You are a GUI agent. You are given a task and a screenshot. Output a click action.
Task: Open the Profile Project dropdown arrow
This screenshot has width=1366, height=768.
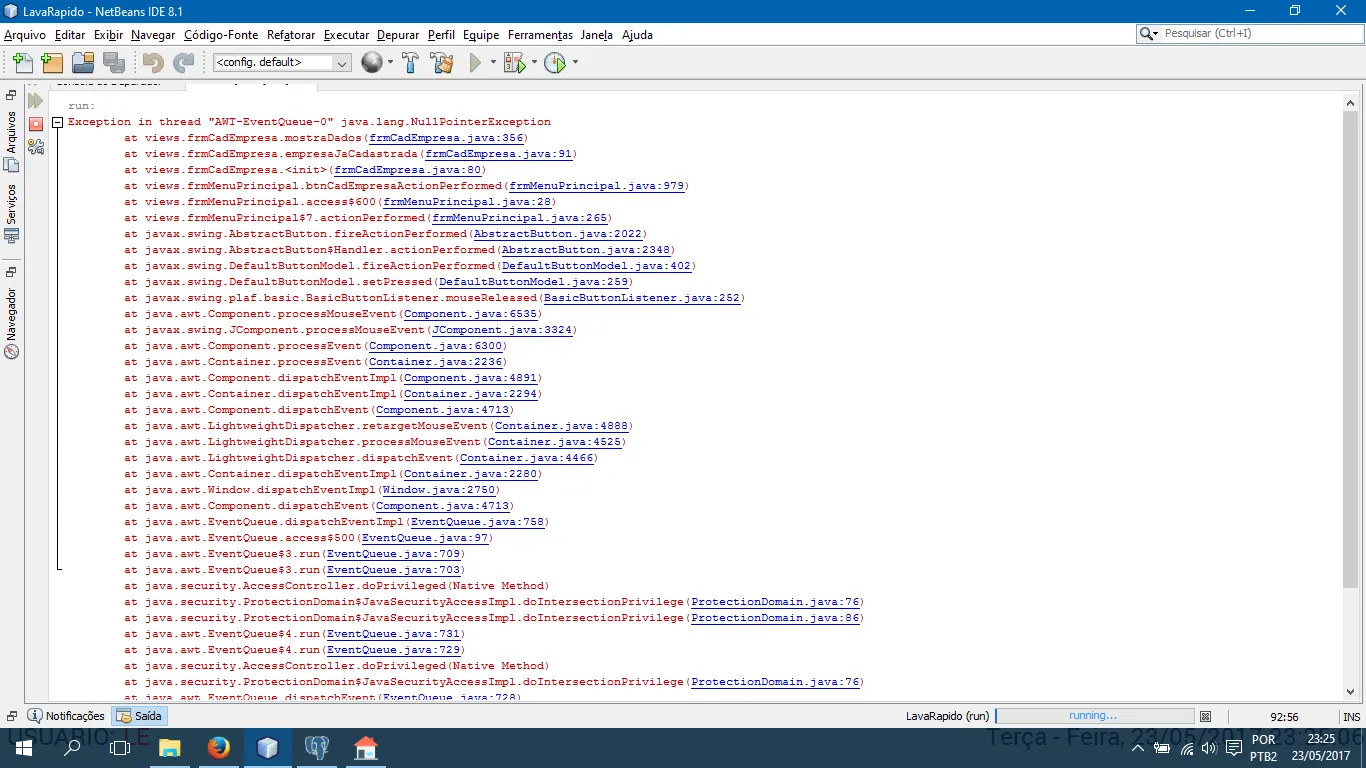[x=574, y=63]
